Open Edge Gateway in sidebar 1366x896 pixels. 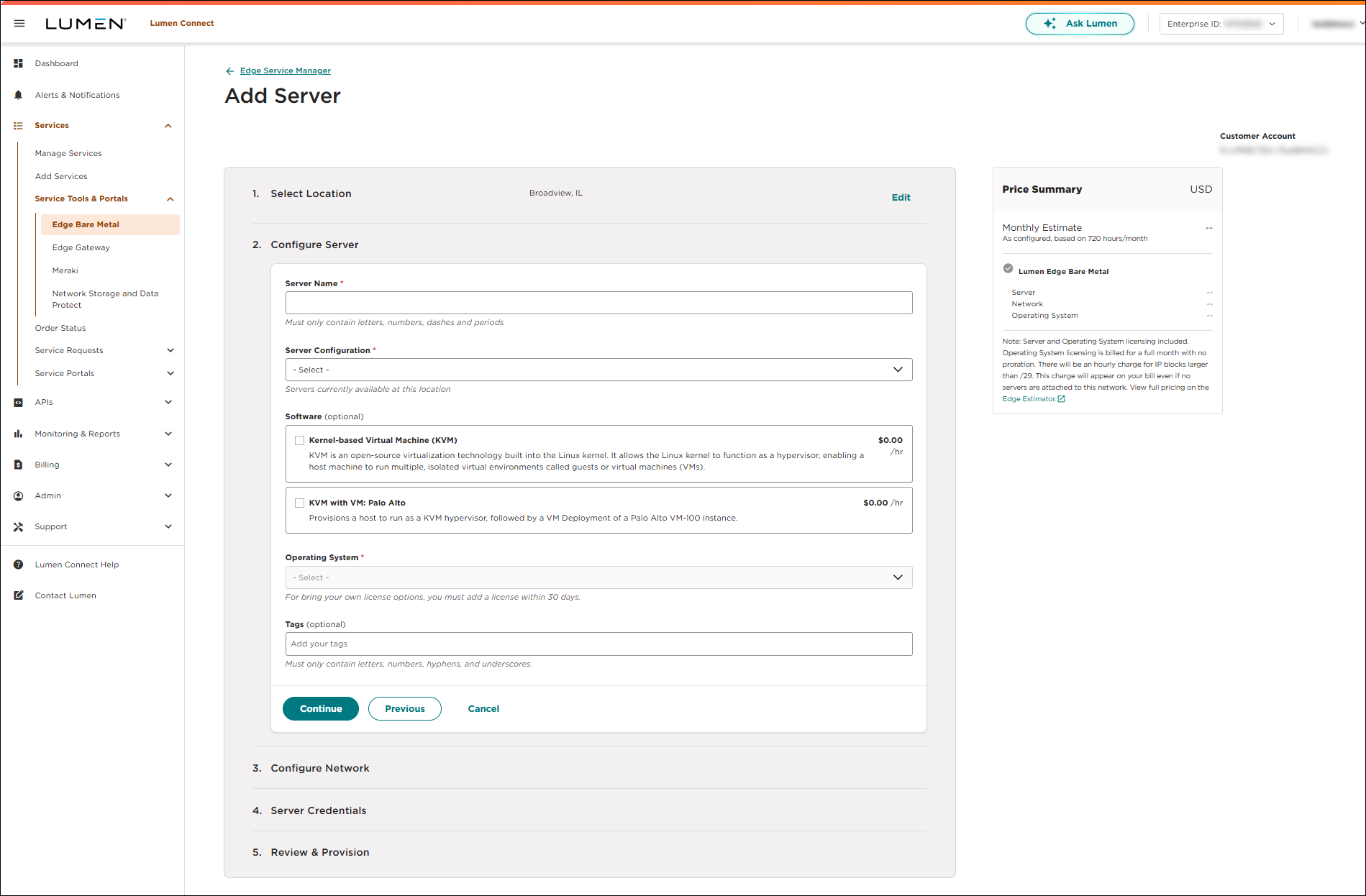pos(81,247)
